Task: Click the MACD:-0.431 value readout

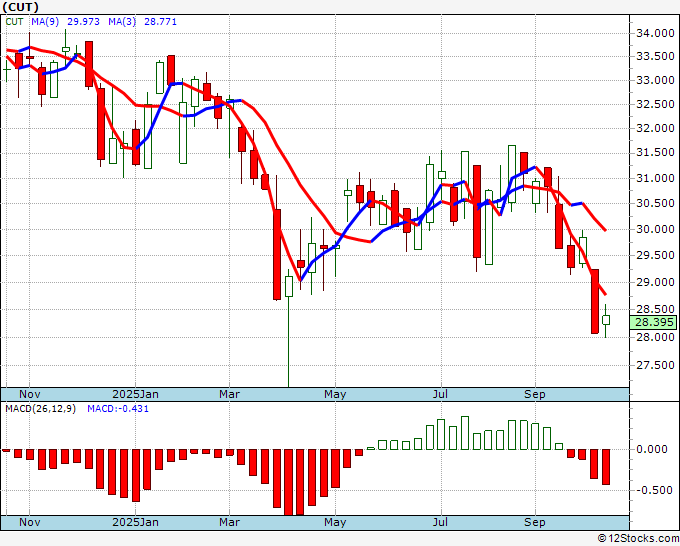Action: coord(118,409)
